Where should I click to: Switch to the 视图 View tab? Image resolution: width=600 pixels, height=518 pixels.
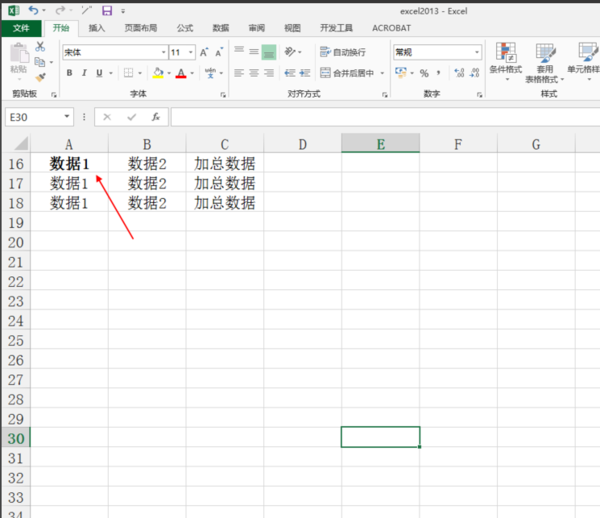click(292, 28)
